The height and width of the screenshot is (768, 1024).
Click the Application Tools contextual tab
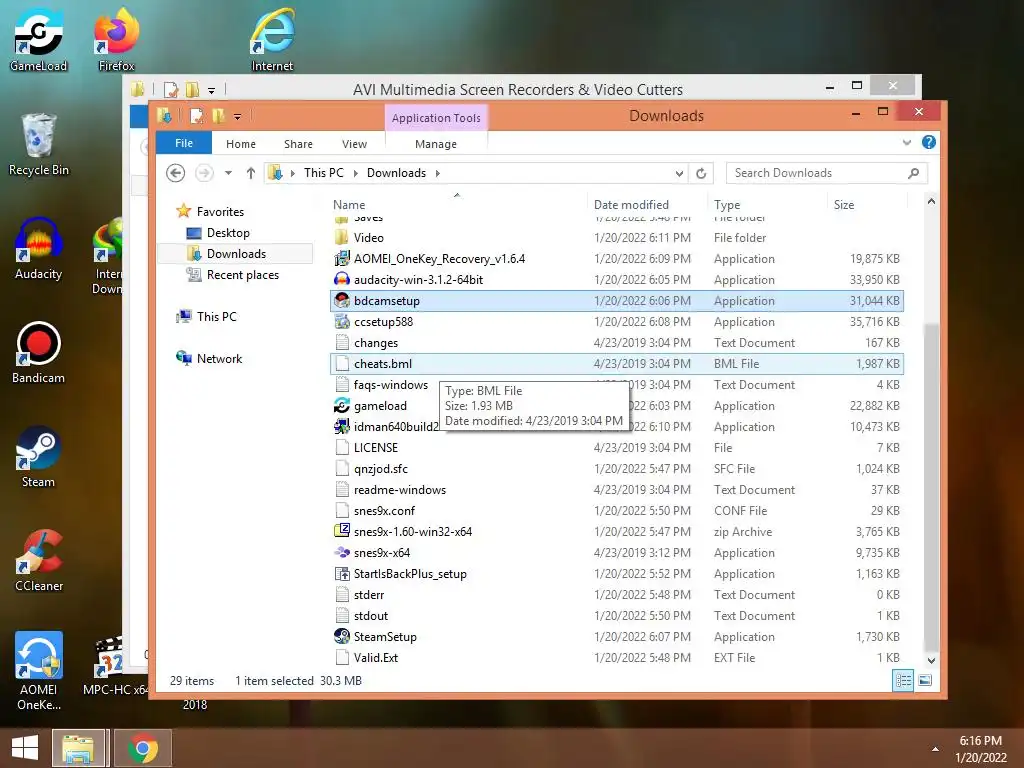(x=436, y=118)
